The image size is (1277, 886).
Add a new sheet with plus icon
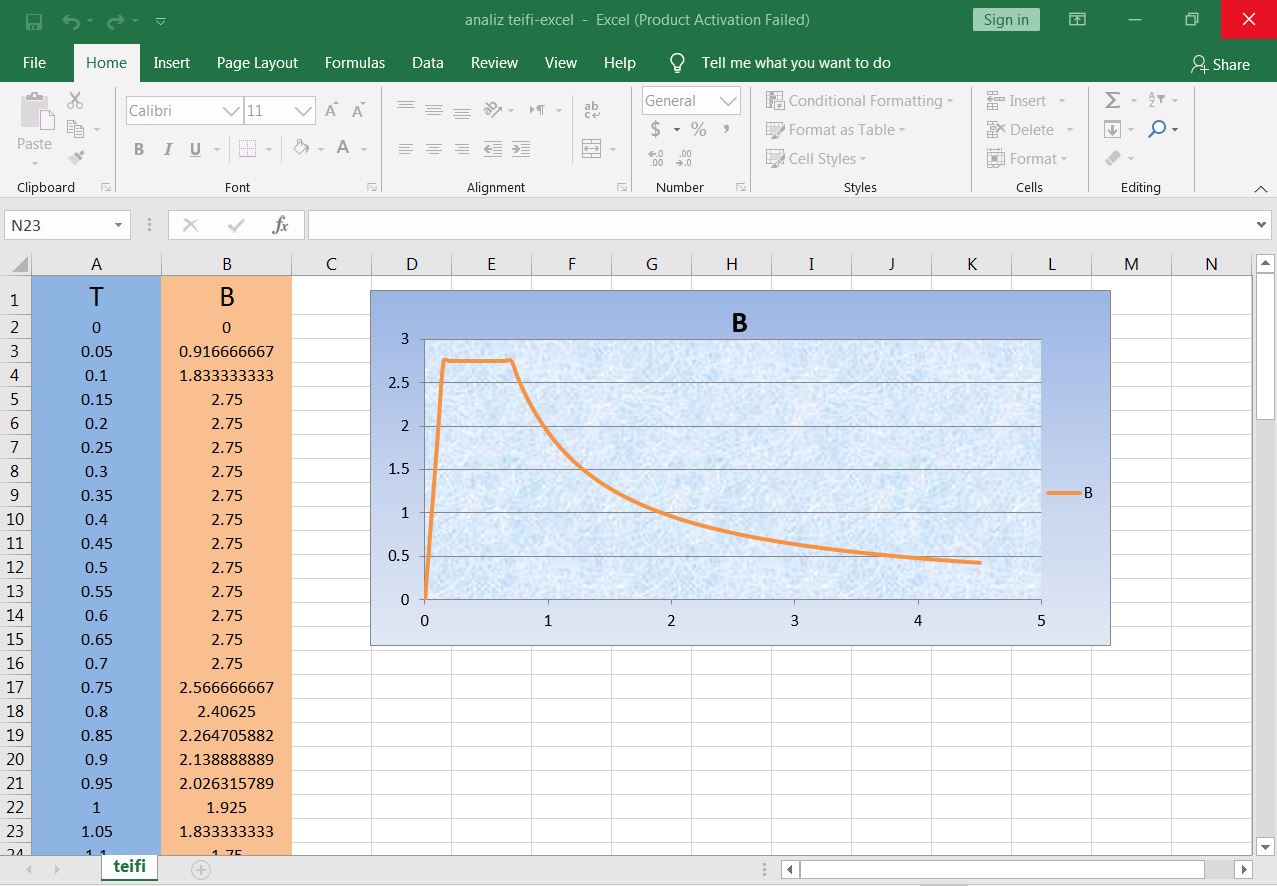201,869
